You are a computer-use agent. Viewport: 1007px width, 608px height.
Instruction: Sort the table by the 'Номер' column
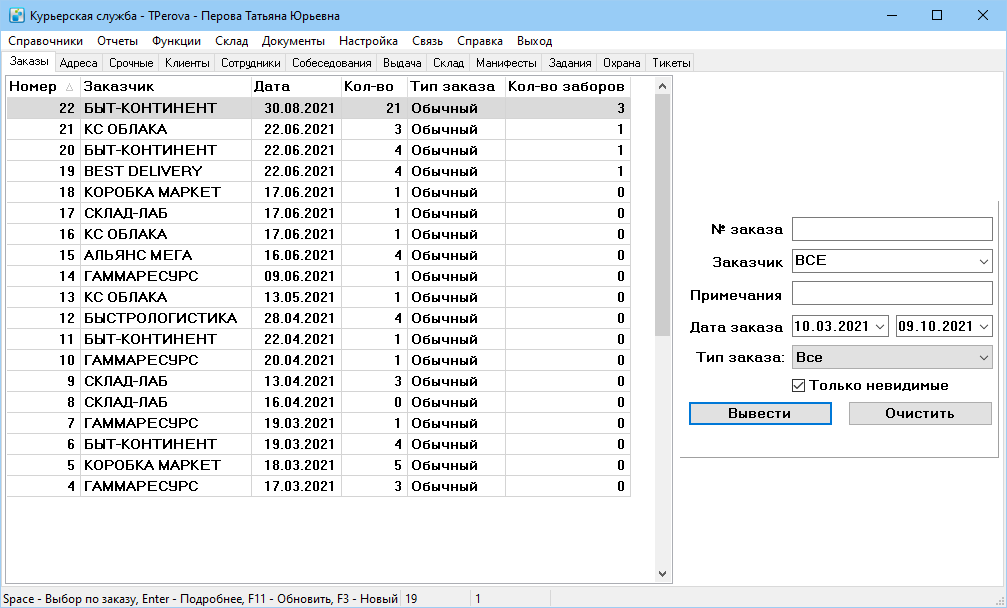(42, 87)
